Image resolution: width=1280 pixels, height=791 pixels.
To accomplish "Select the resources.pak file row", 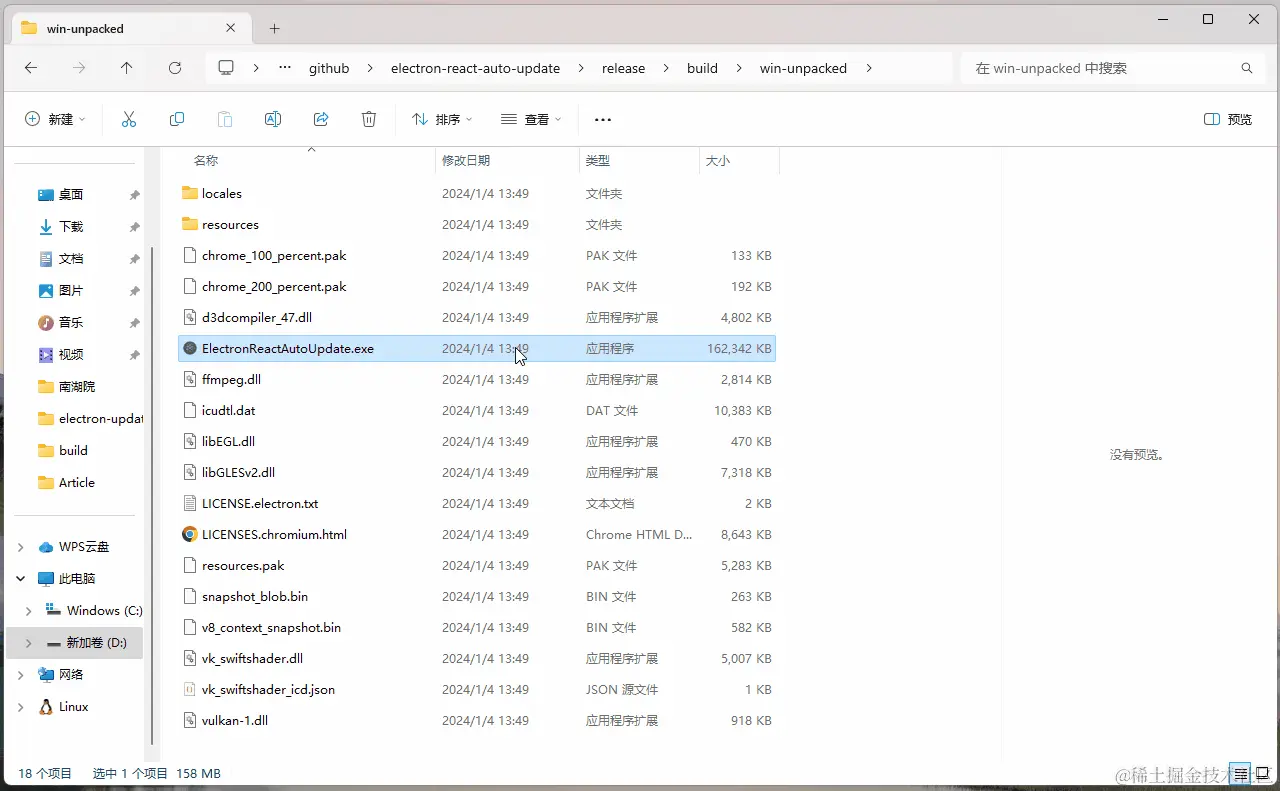I will (x=476, y=565).
